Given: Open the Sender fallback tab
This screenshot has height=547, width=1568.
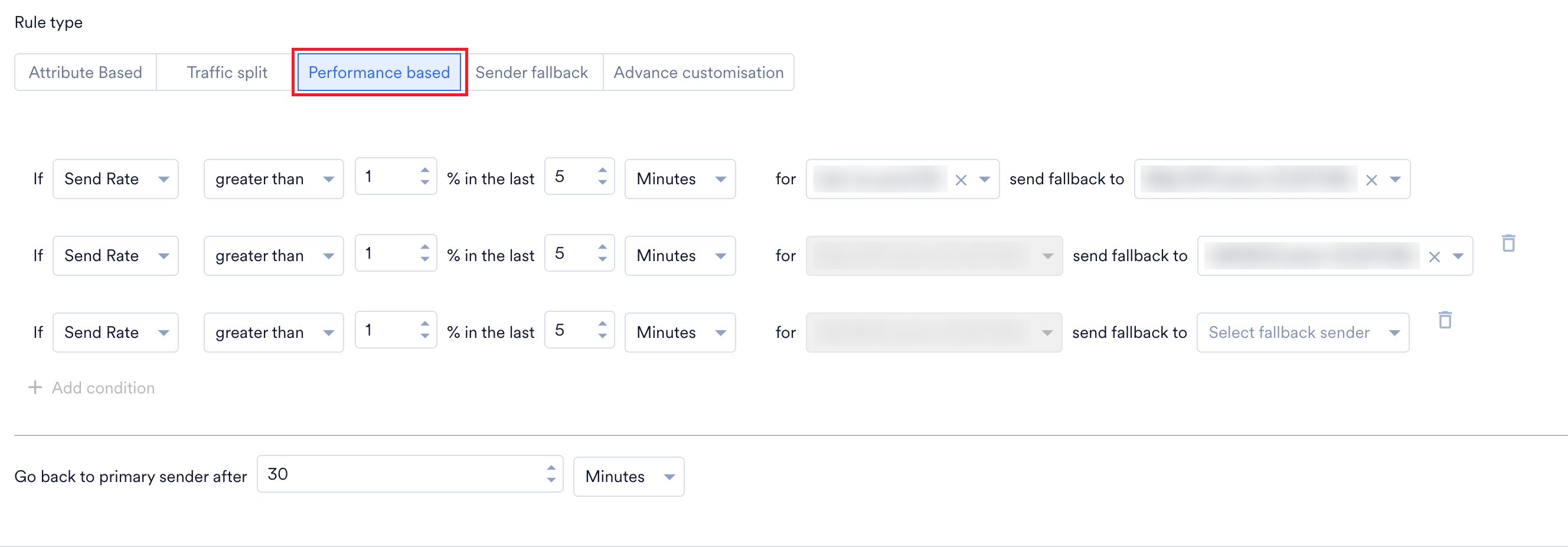Looking at the screenshot, I should point(531,73).
